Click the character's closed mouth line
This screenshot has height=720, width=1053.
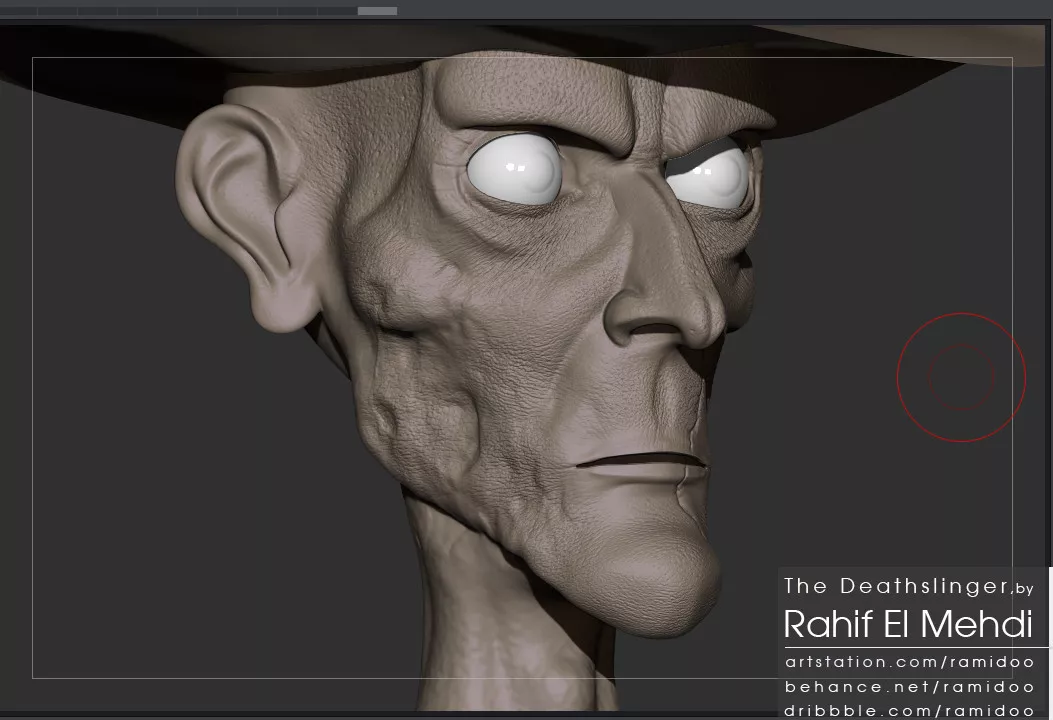pos(640,461)
